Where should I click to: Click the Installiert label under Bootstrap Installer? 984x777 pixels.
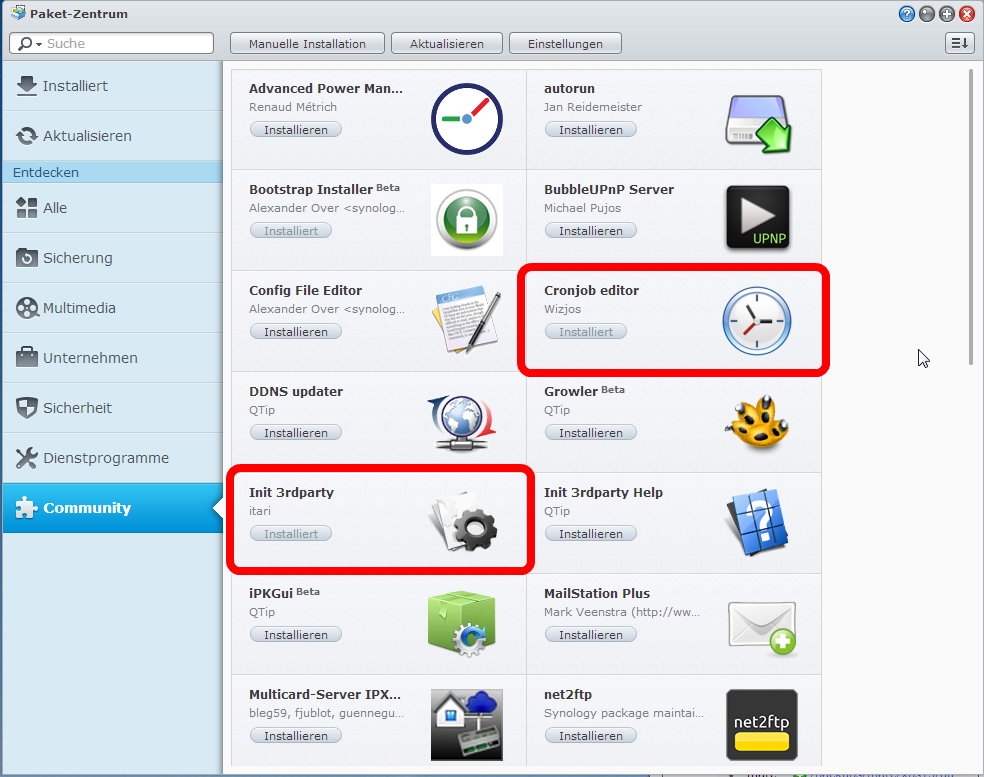click(291, 230)
